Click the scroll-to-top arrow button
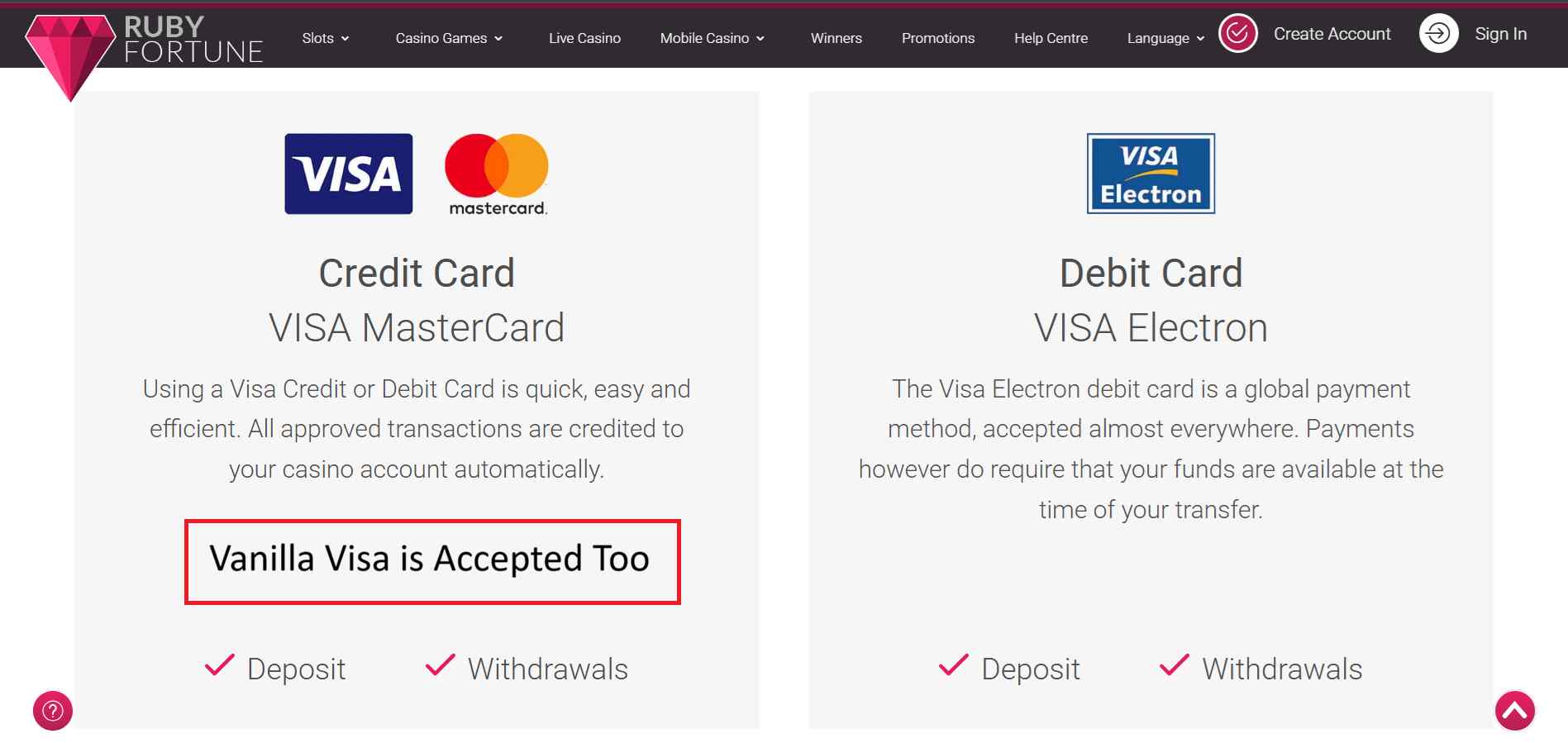This screenshot has height=743, width=1568. pyautogui.click(x=1514, y=711)
